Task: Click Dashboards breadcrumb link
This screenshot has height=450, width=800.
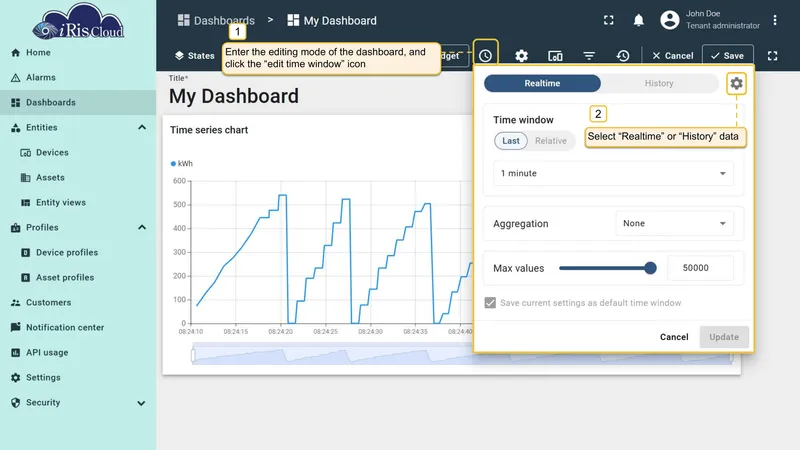Action: click(x=216, y=20)
